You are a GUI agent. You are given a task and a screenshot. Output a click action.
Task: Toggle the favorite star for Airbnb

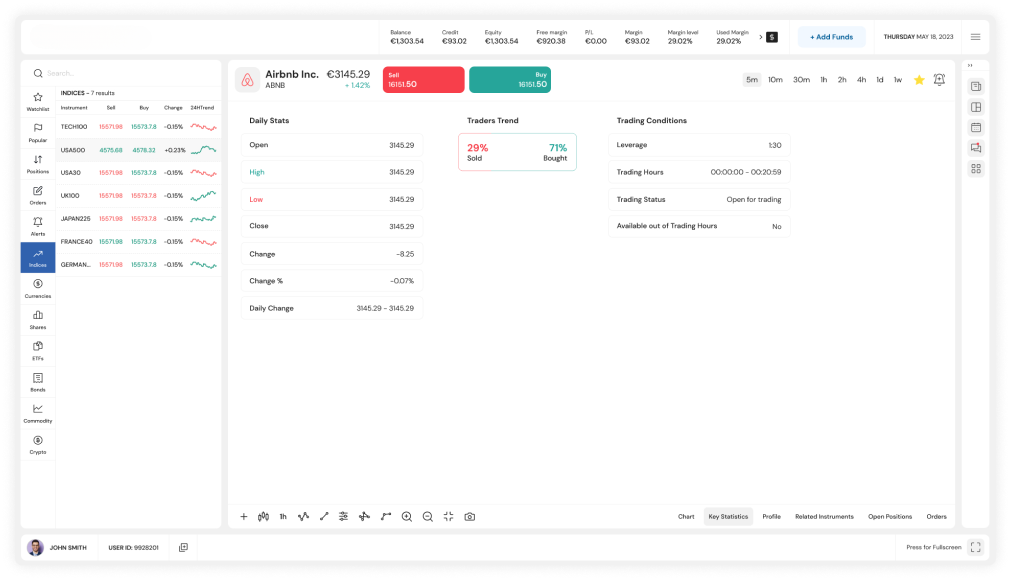coord(919,80)
